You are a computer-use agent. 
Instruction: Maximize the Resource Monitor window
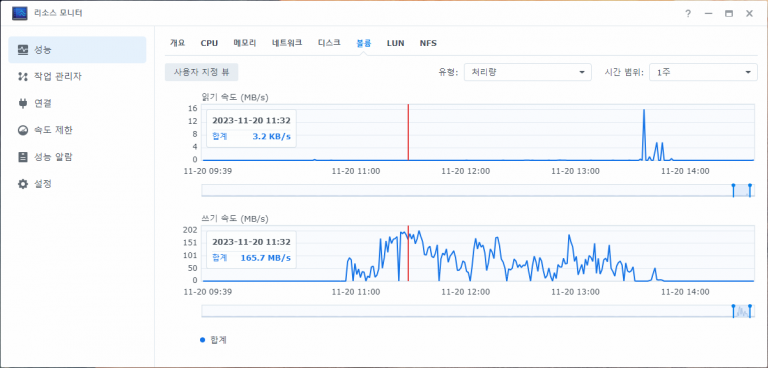tap(729, 14)
